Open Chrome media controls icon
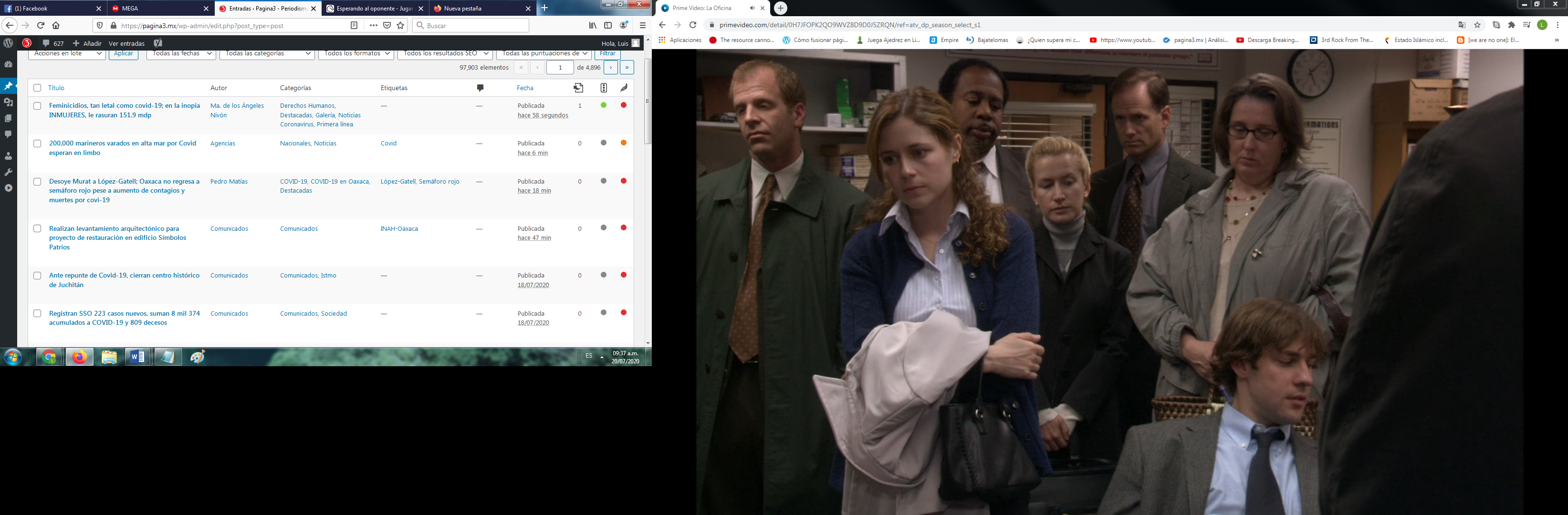This screenshot has width=1568, height=515. (1526, 25)
